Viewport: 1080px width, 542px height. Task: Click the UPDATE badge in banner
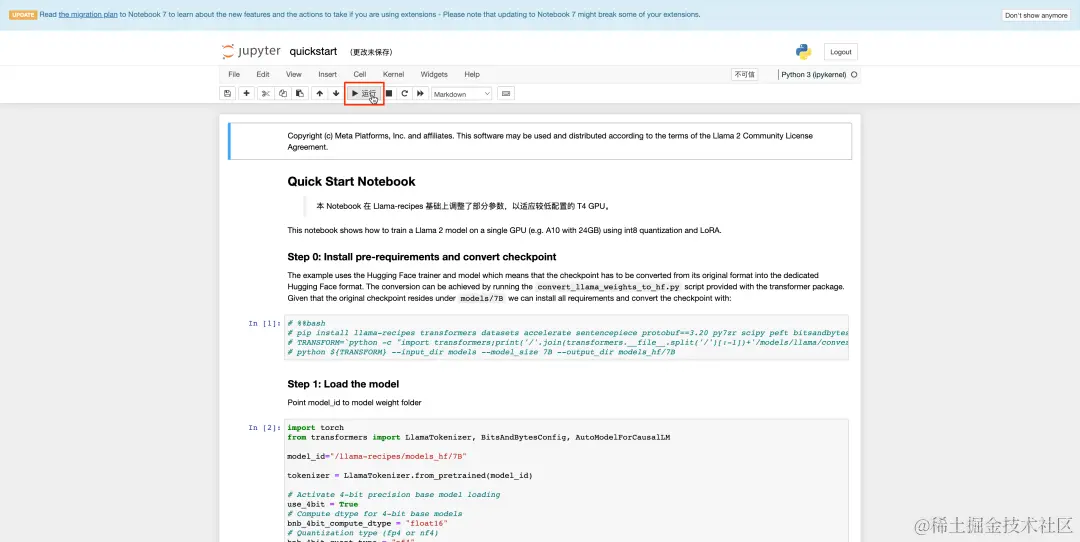(23, 15)
